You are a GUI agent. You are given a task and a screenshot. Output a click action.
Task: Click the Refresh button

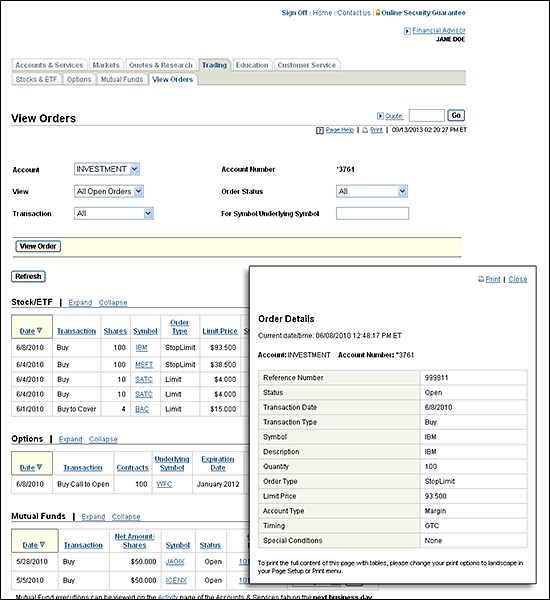pyautogui.click(x=28, y=276)
